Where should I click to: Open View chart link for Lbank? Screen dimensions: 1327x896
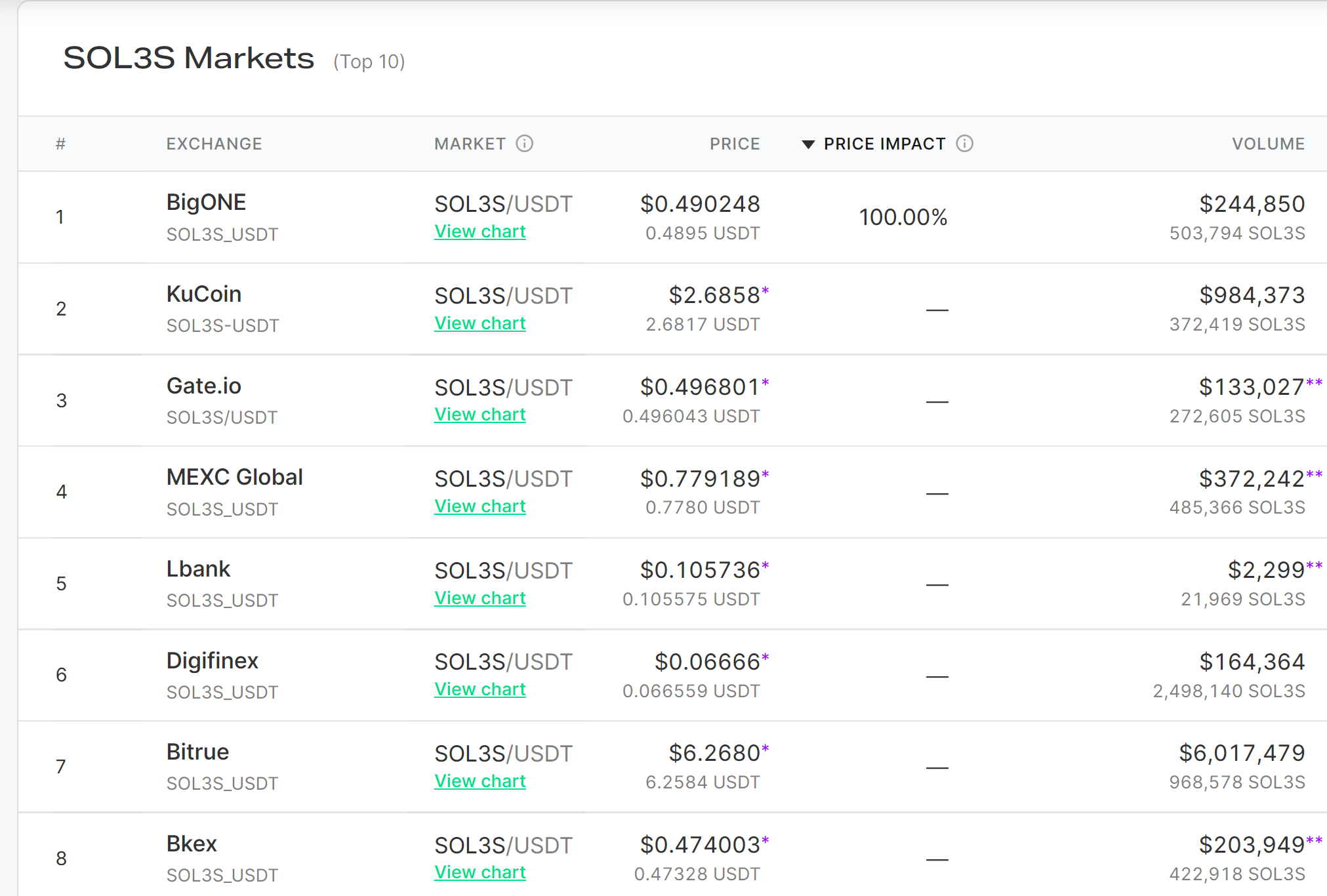480,598
